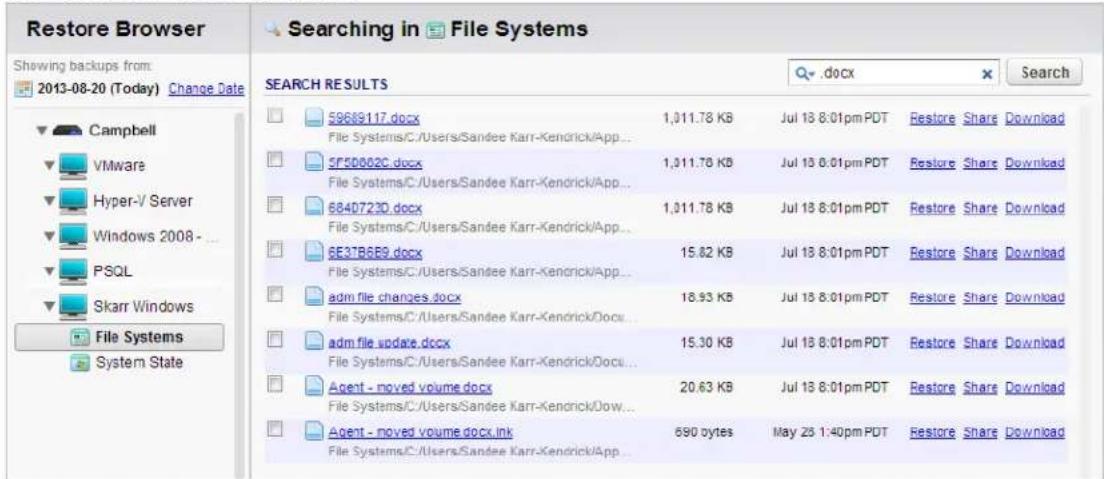Screen dimensions: 1104x479
Task: Collapse the VMware node arrow
Action: [x=49, y=167]
